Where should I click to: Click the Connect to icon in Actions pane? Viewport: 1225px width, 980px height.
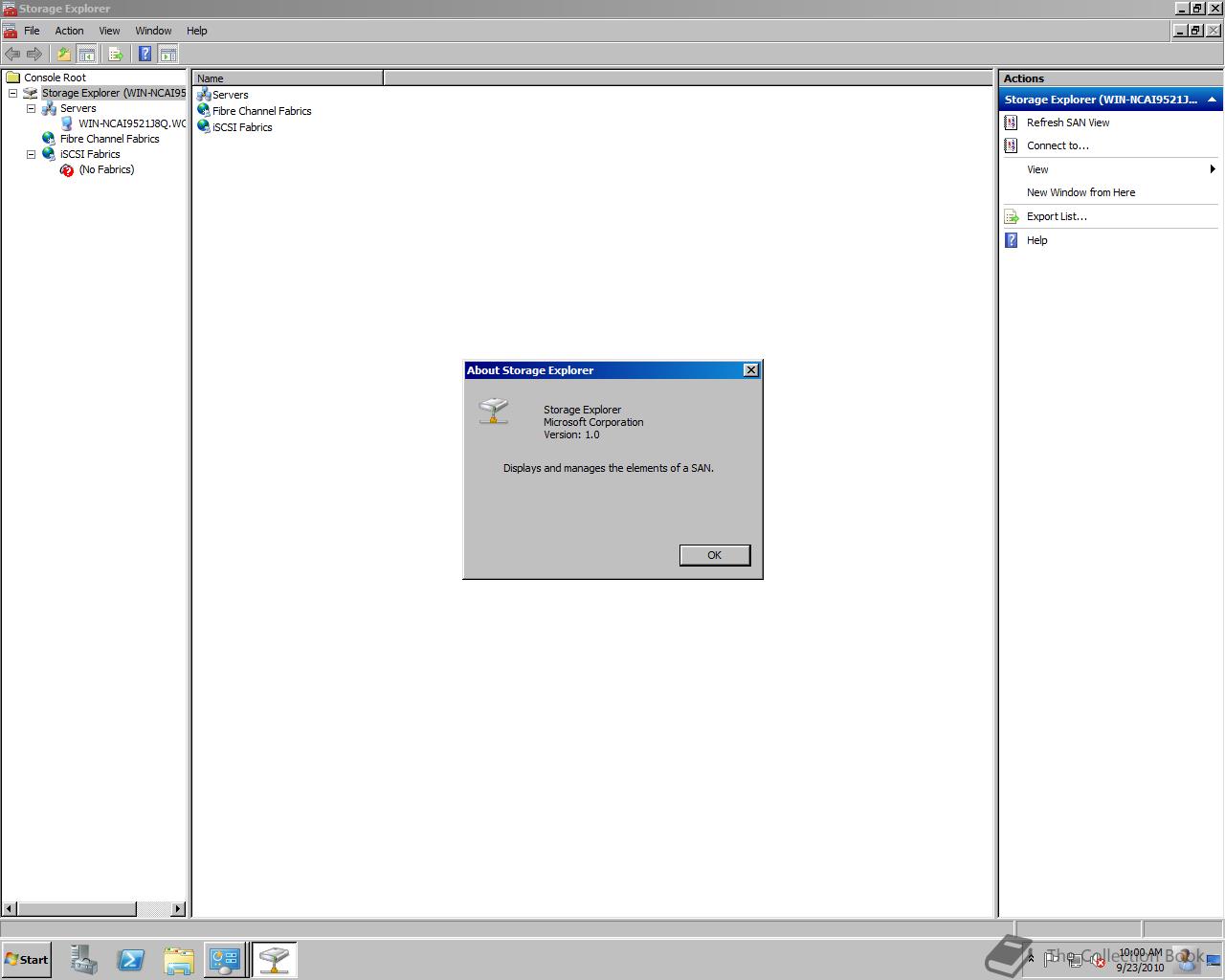click(x=1011, y=145)
